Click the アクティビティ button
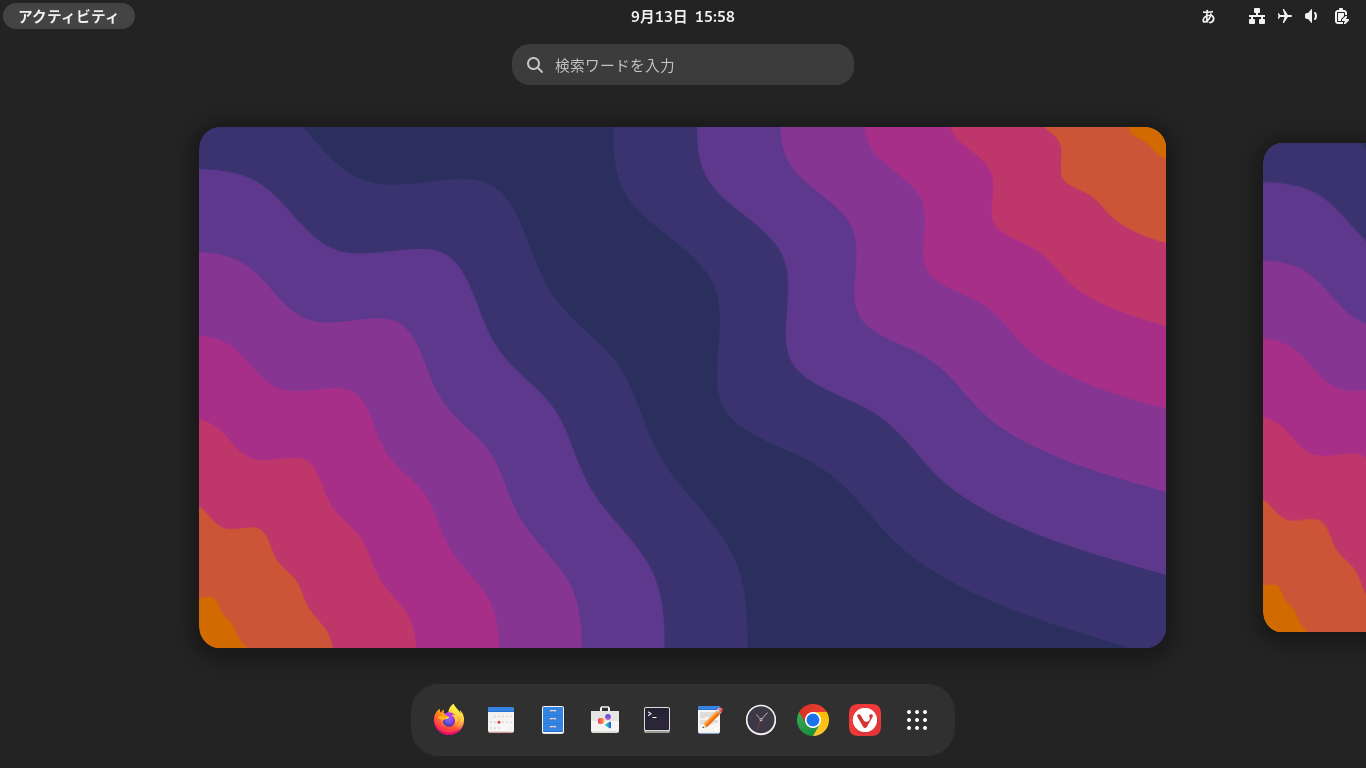The height and width of the screenshot is (768, 1366). click(x=69, y=16)
